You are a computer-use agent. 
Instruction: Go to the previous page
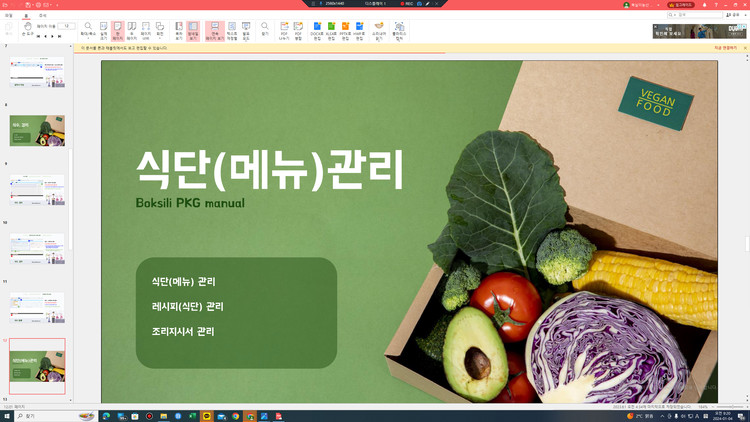[x=45, y=36]
